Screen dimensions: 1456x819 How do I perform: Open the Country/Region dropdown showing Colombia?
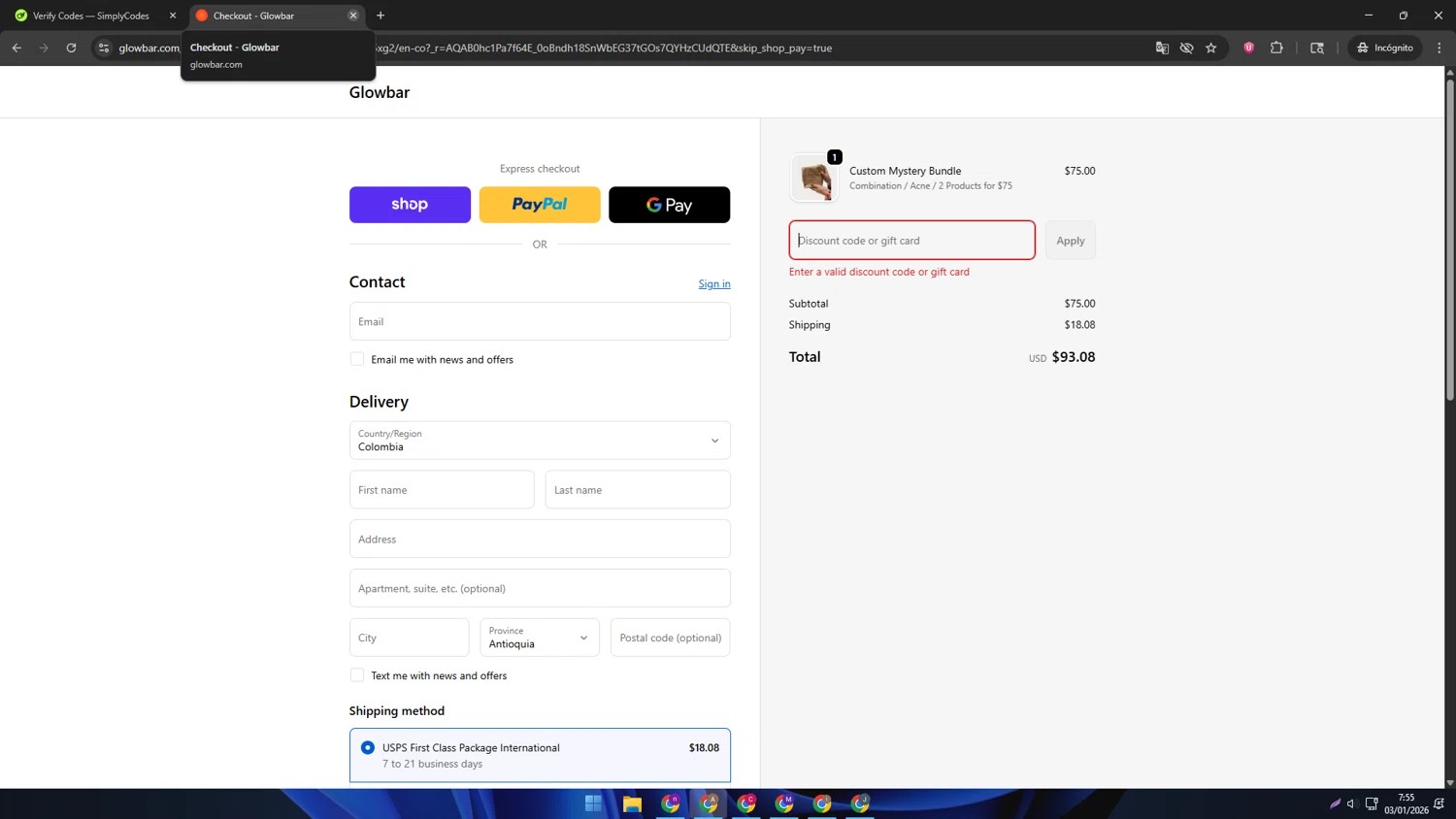(x=540, y=441)
